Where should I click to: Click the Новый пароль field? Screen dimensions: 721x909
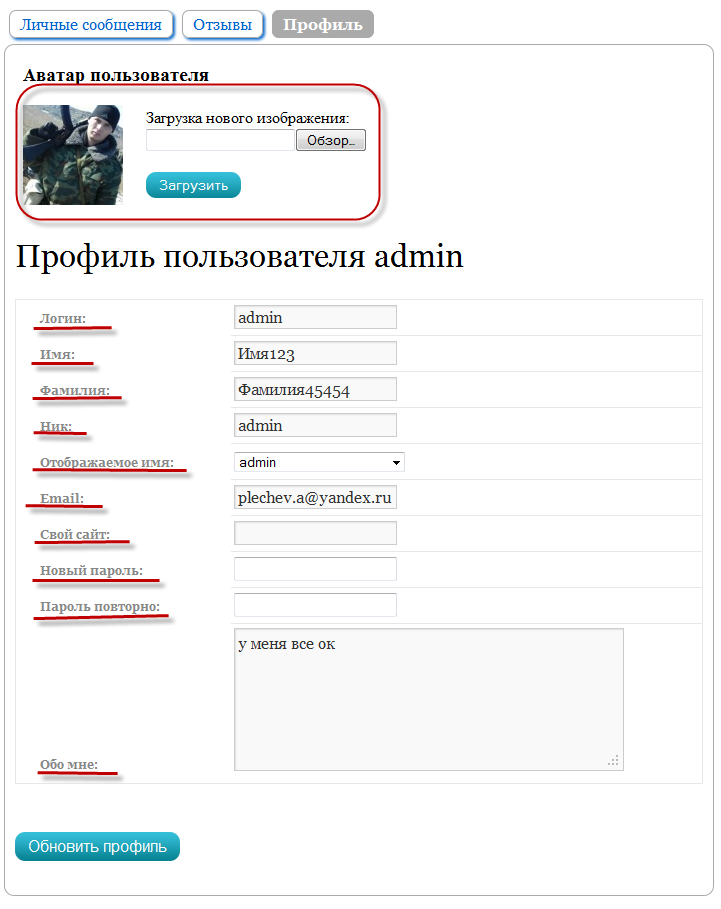pyautogui.click(x=315, y=569)
